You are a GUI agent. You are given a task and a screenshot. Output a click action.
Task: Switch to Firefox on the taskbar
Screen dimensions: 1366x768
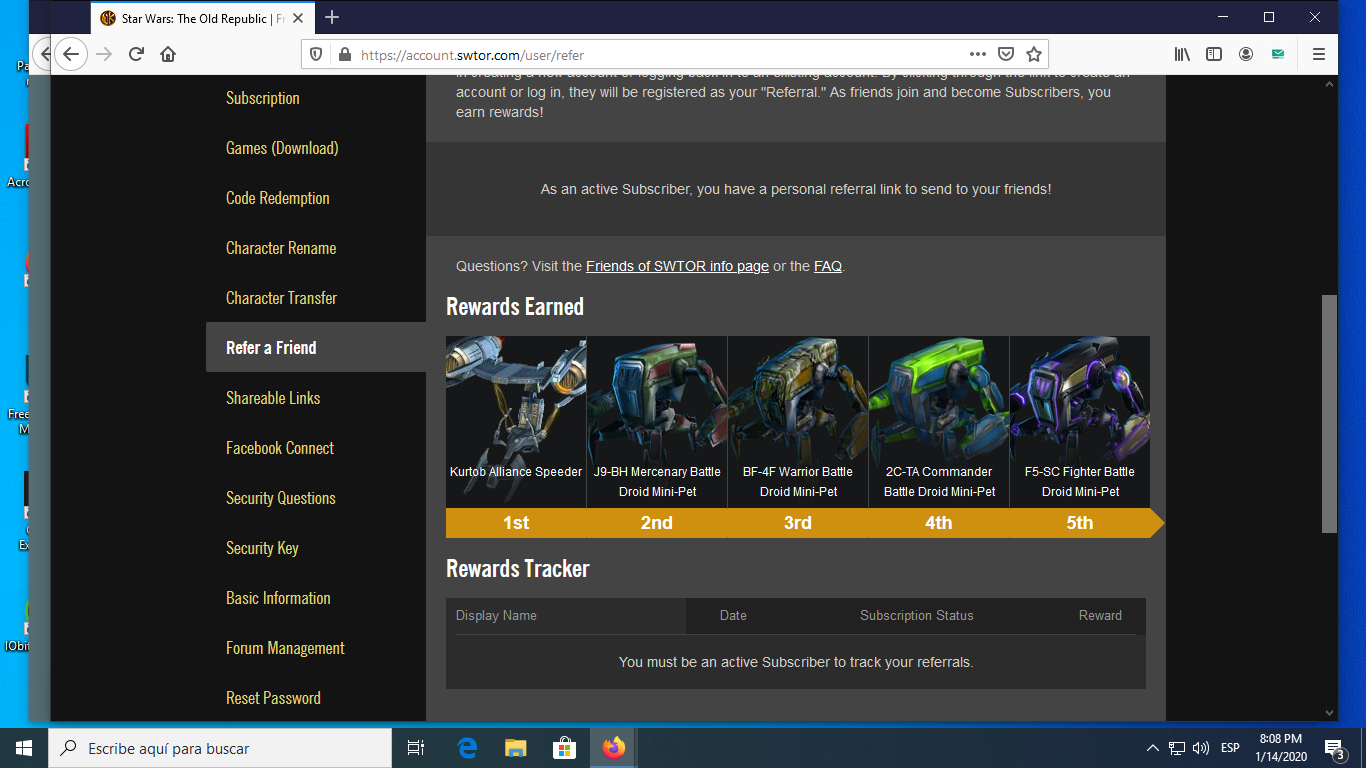click(x=614, y=748)
